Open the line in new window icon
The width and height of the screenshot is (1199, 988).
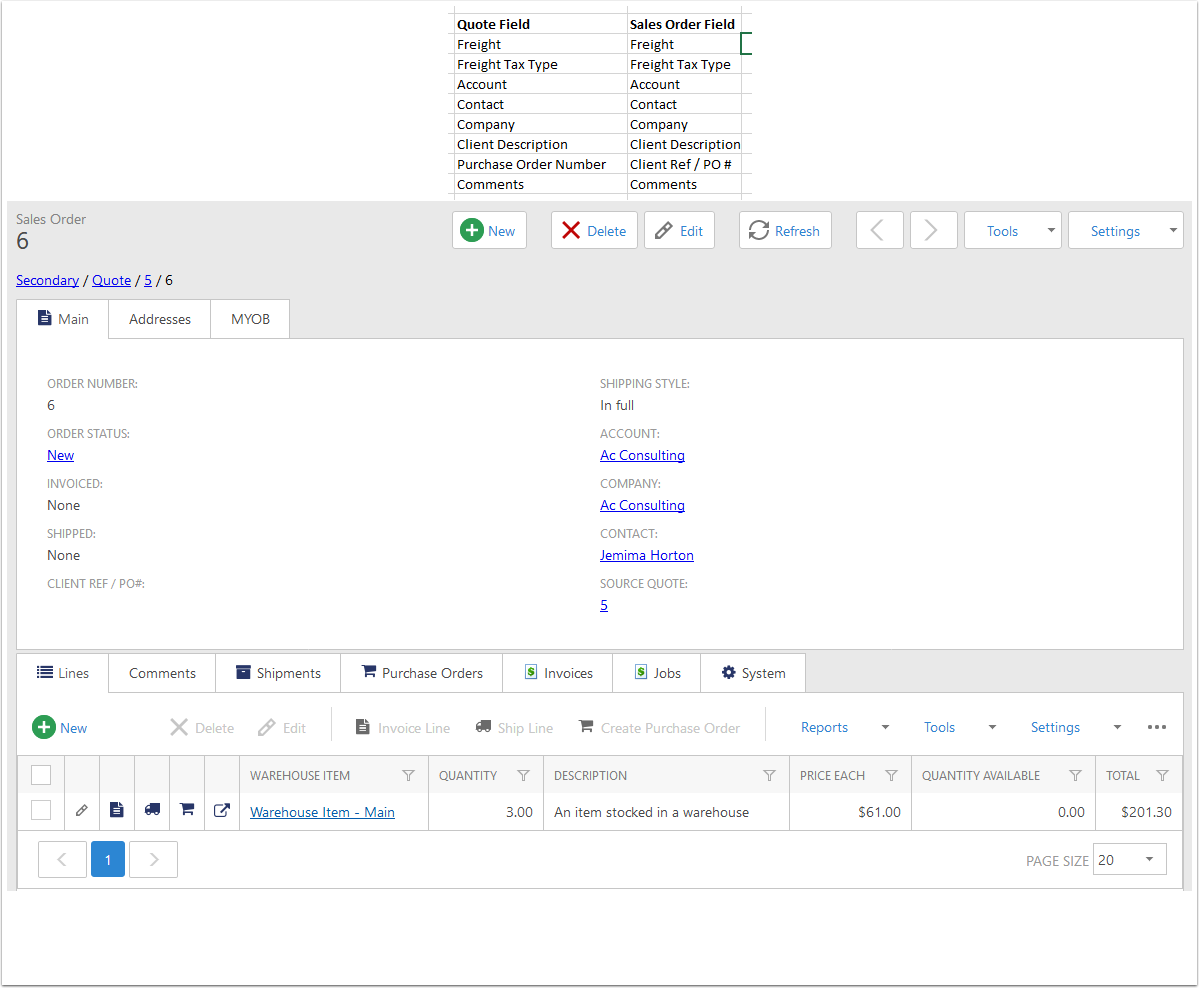point(222,811)
